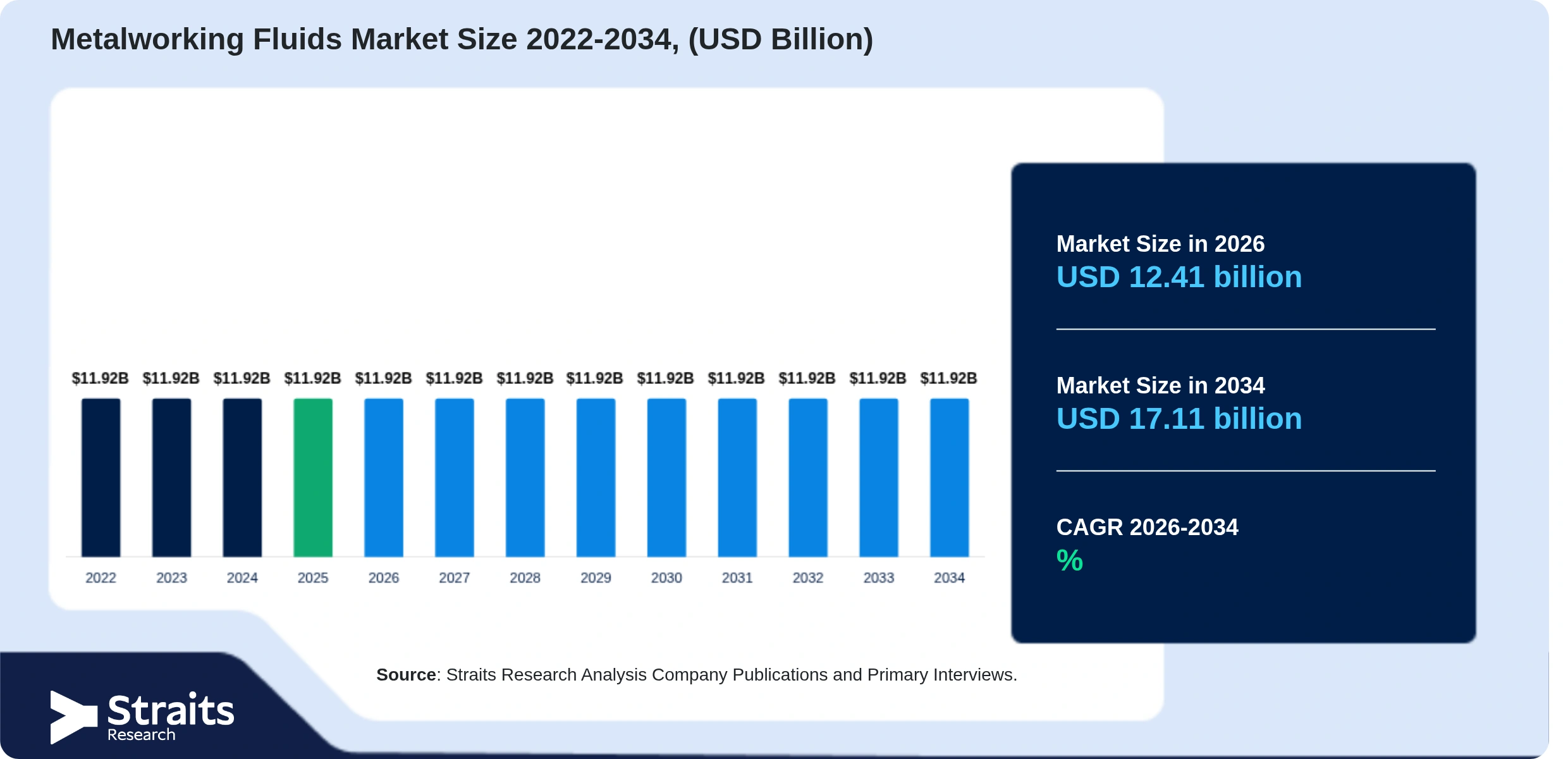Click the green '%' CAGR value
Screen dimensions: 1568x759
[1070, 560]
